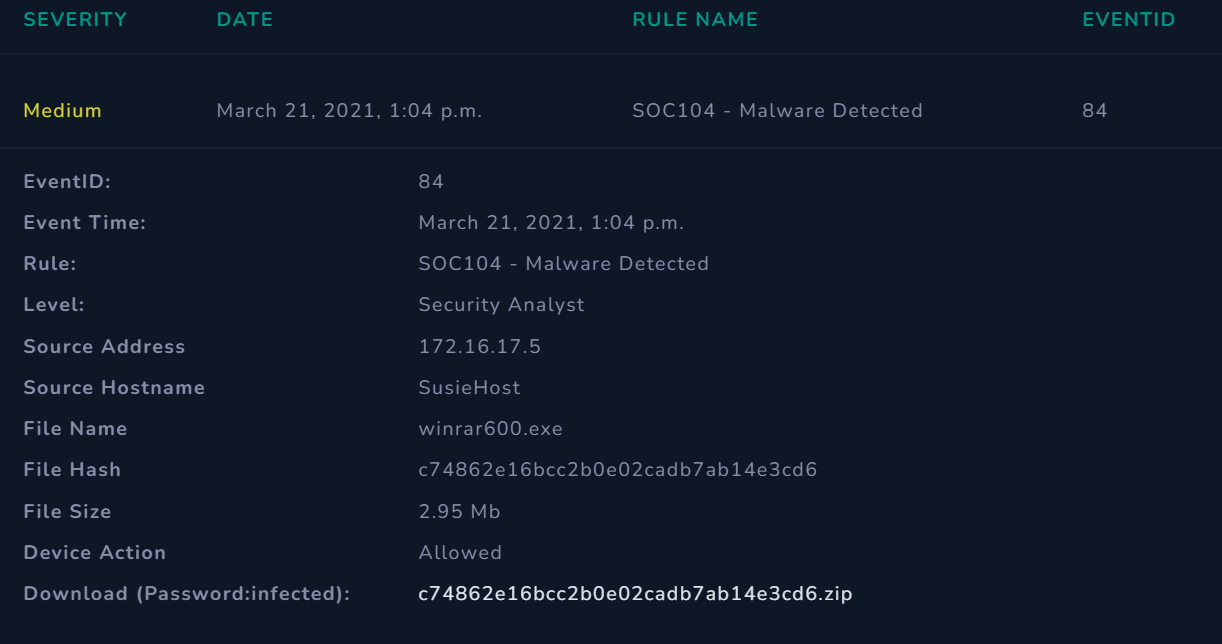Sort alerts by RULE NAME column
The width and height of the screenshot is (1222, 644).
(x=694, y=19)
